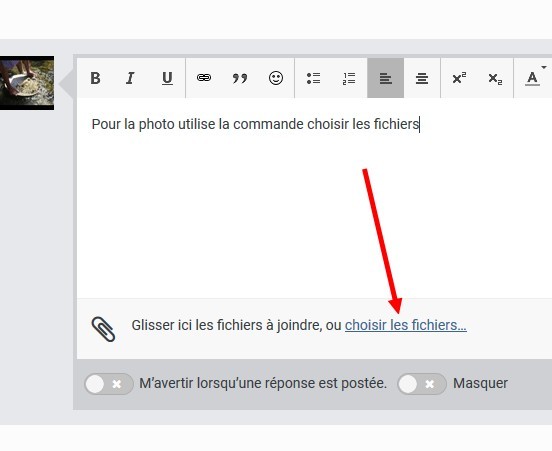
Task: Align text to the left
Action: [x=385, y=78]
